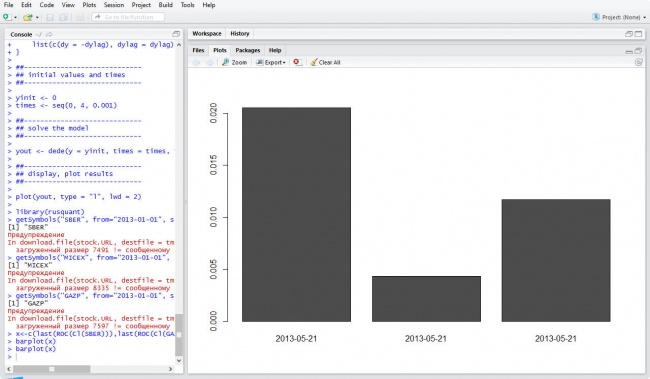650x379 pixels.
Task: Click the project icon beside Project: (None)
Action: tap(596, 17)
